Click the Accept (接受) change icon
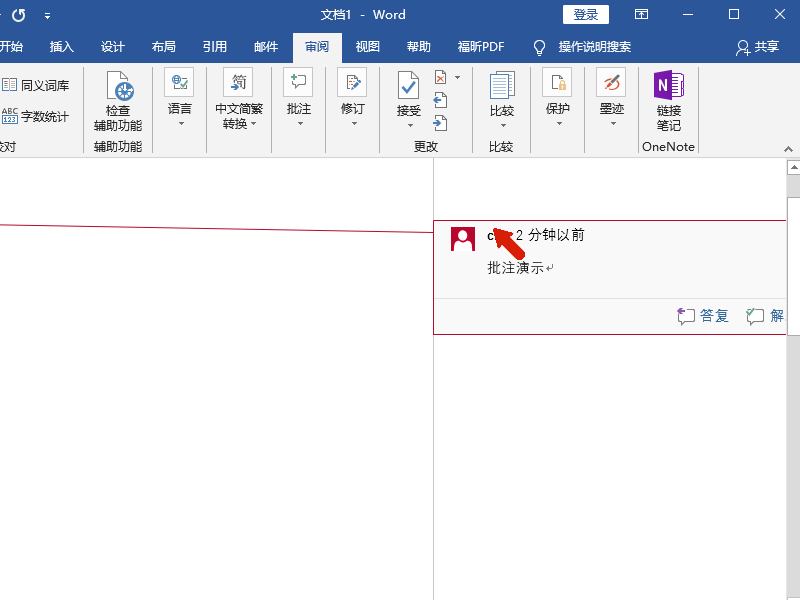Viewport: 800px width, 600px height. (408, 85)
